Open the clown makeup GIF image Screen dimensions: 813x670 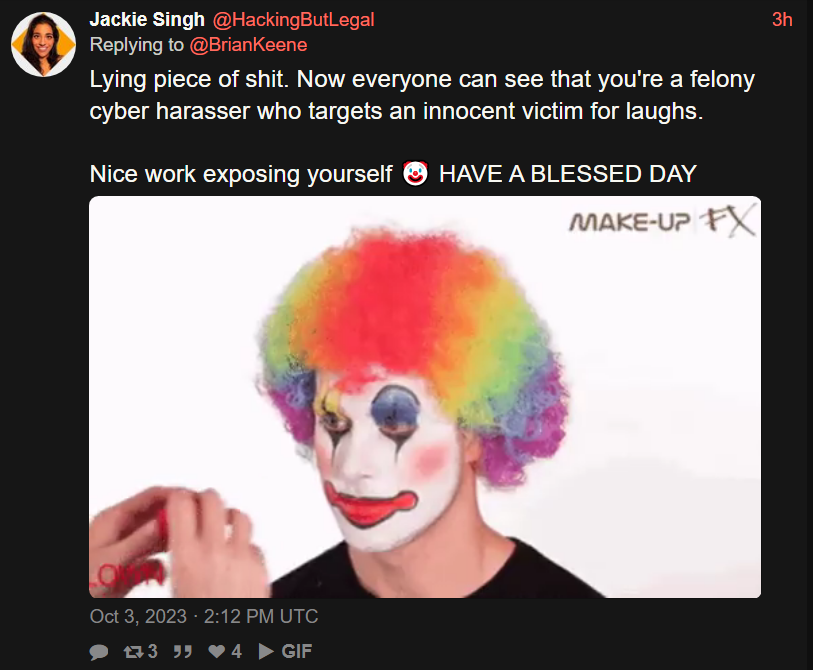[x=425, y=397]
